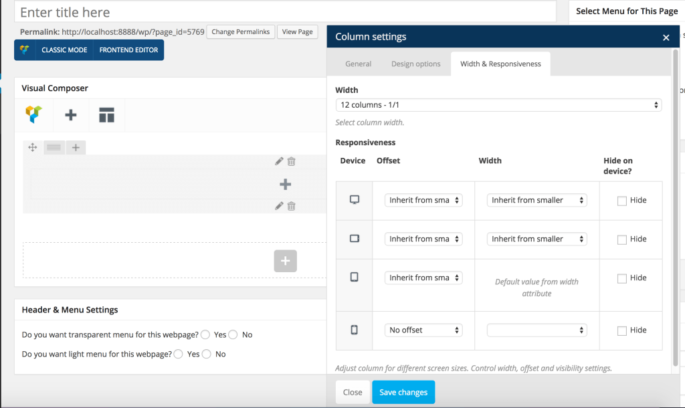Viewport: 685px width, 408px height.
Task: Switch to the General tab
Action: (x=358, y=64)
